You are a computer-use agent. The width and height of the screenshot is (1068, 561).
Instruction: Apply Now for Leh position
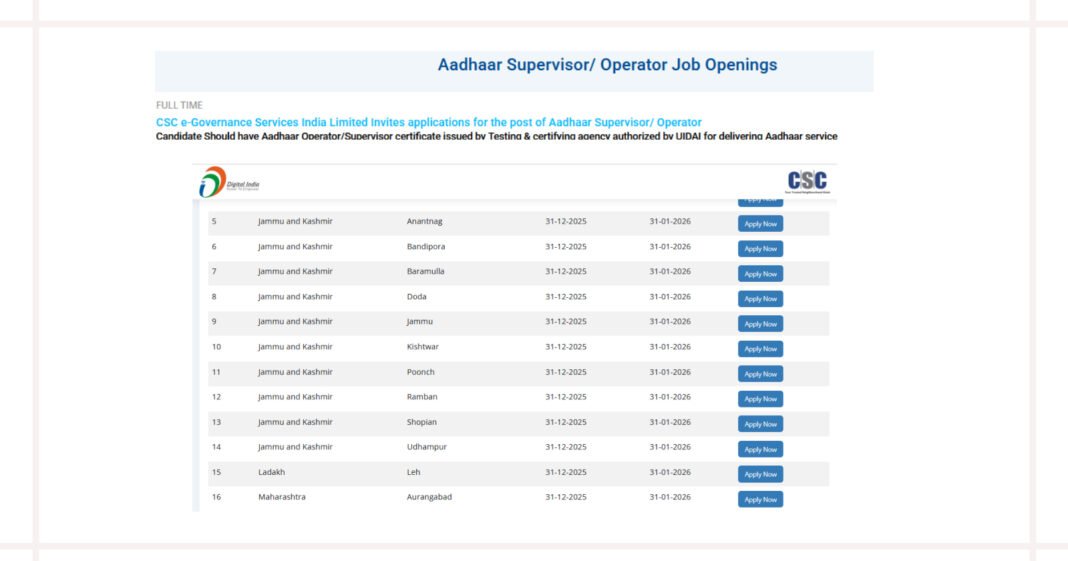click(760, 474)
